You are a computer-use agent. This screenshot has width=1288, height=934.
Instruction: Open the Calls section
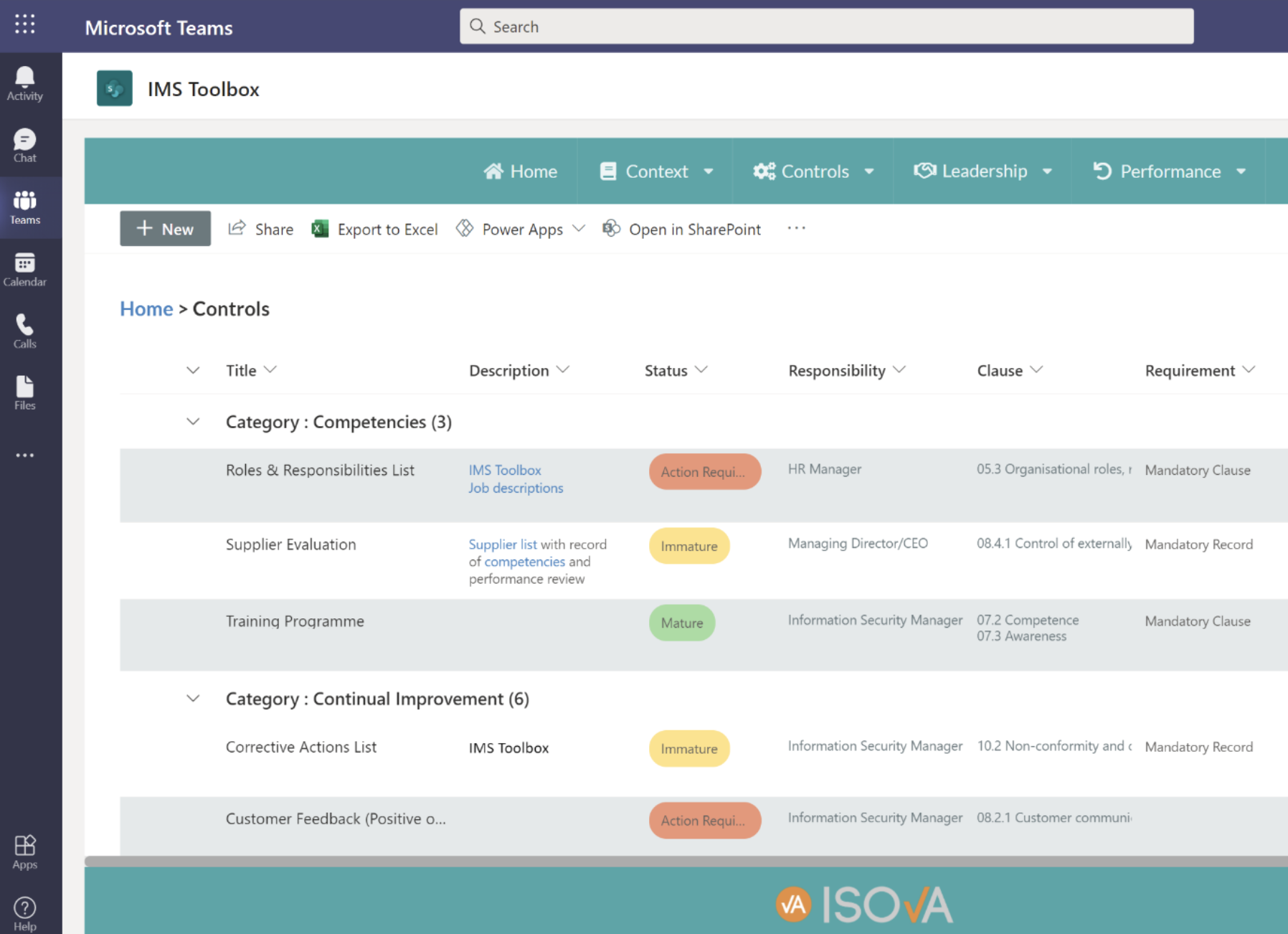pos(24,331)
